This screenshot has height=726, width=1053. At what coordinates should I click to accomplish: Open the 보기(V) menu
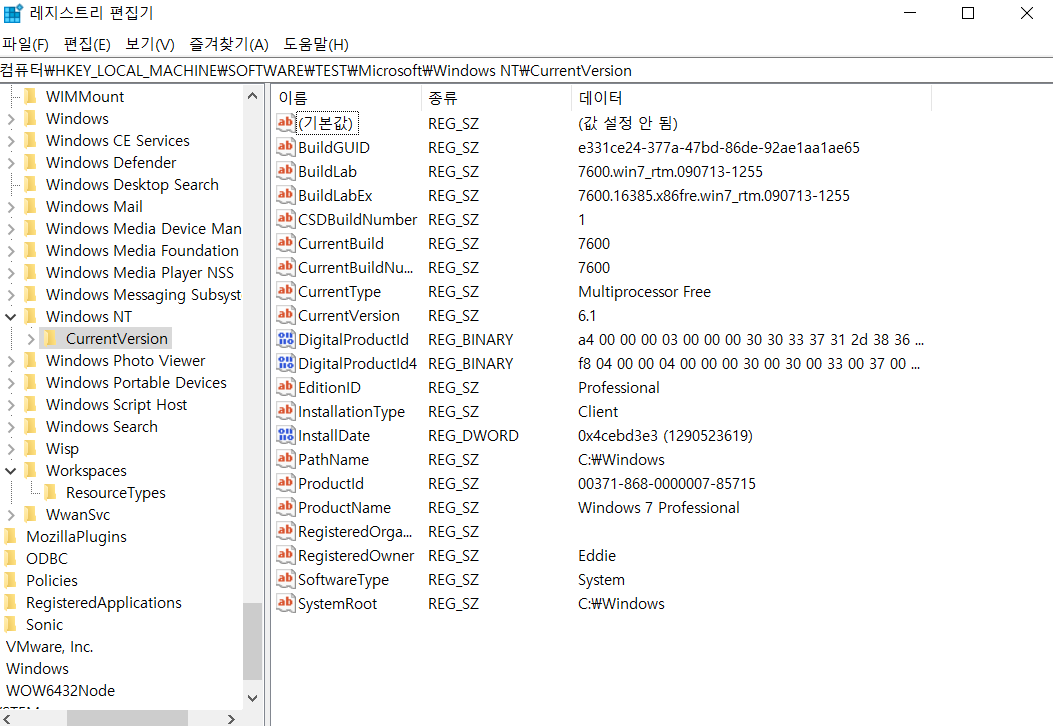tap(150, 44)
